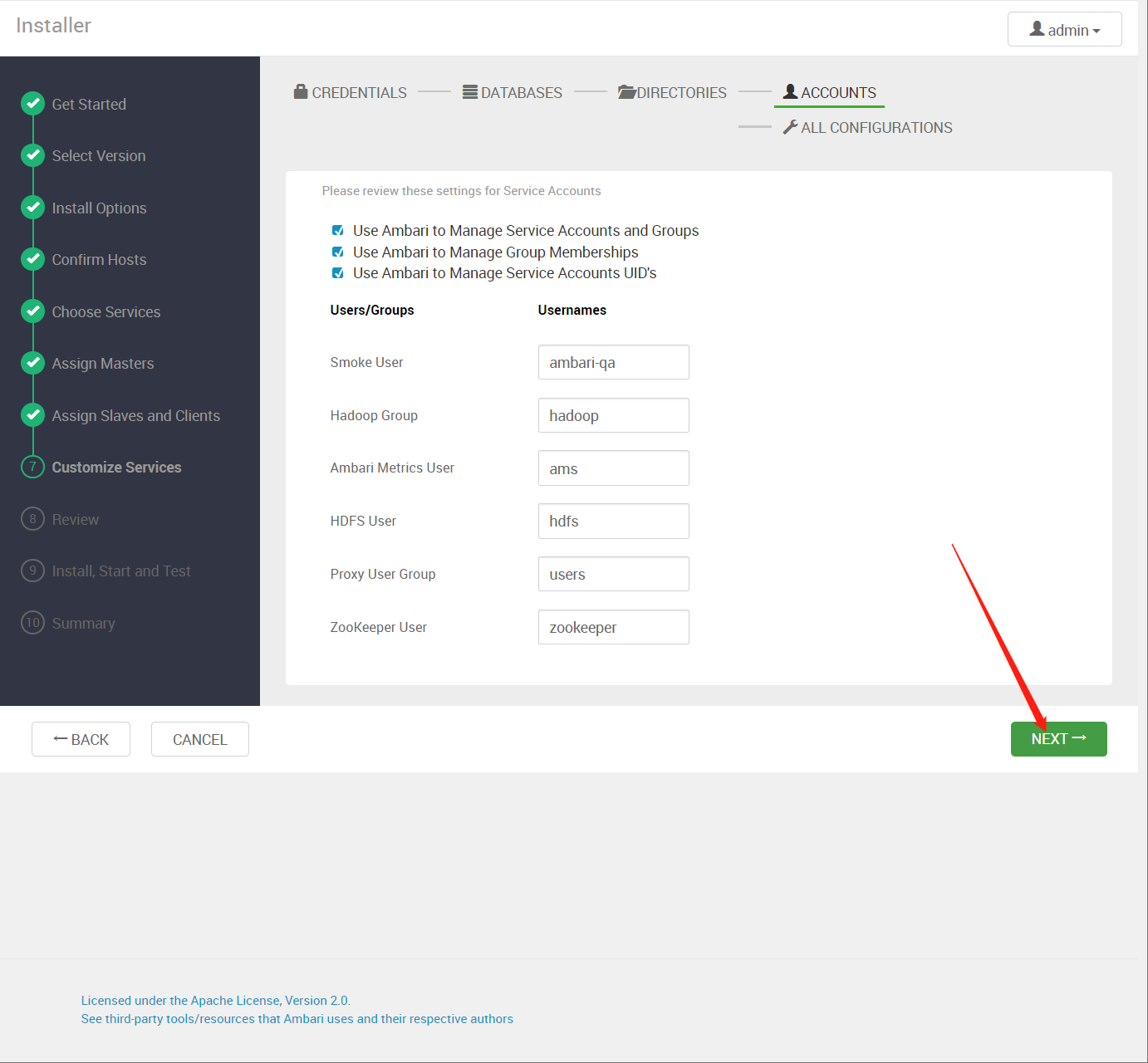Go to Assign Masters step

pyautogui.click(x=103, y=364)
